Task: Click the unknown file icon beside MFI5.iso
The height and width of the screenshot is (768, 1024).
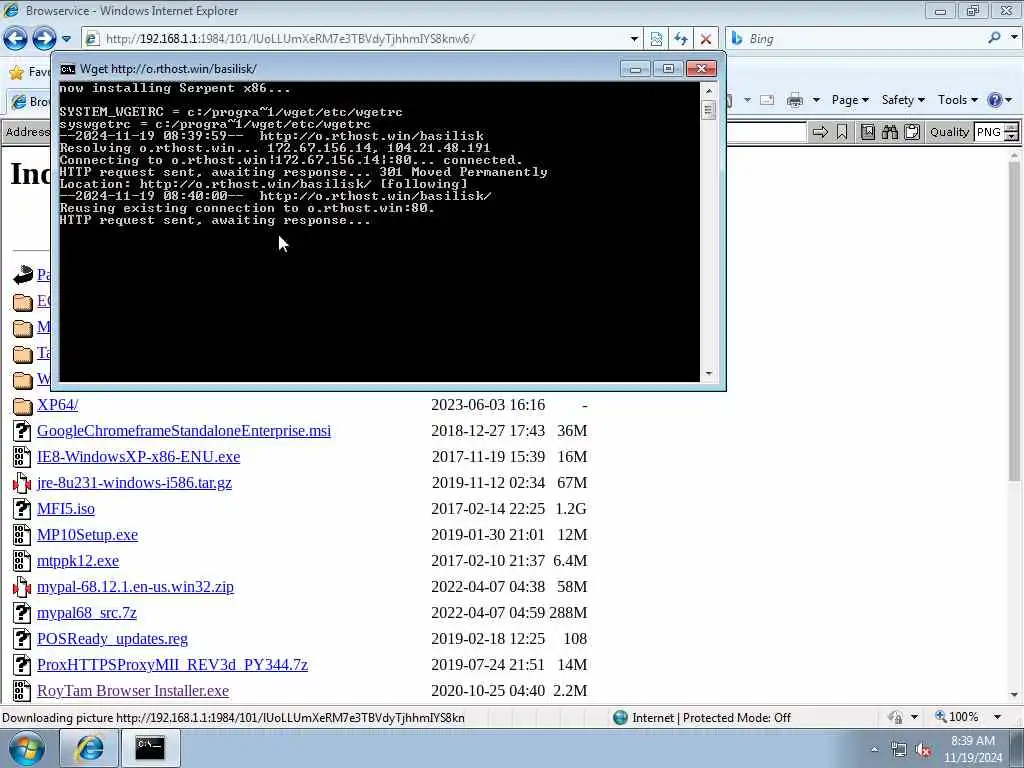Action: click(x=22, y=509)
